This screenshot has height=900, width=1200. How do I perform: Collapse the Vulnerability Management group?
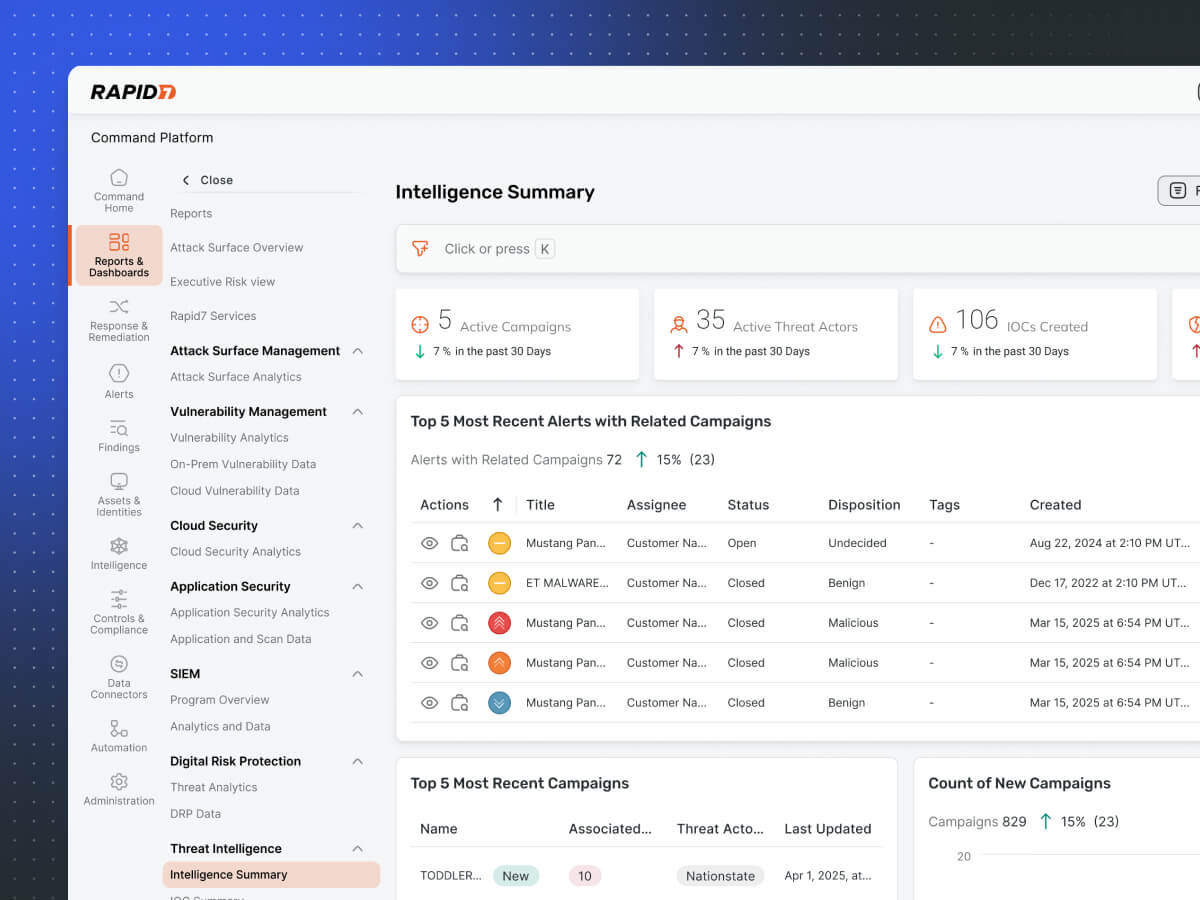tap(358, 412)
